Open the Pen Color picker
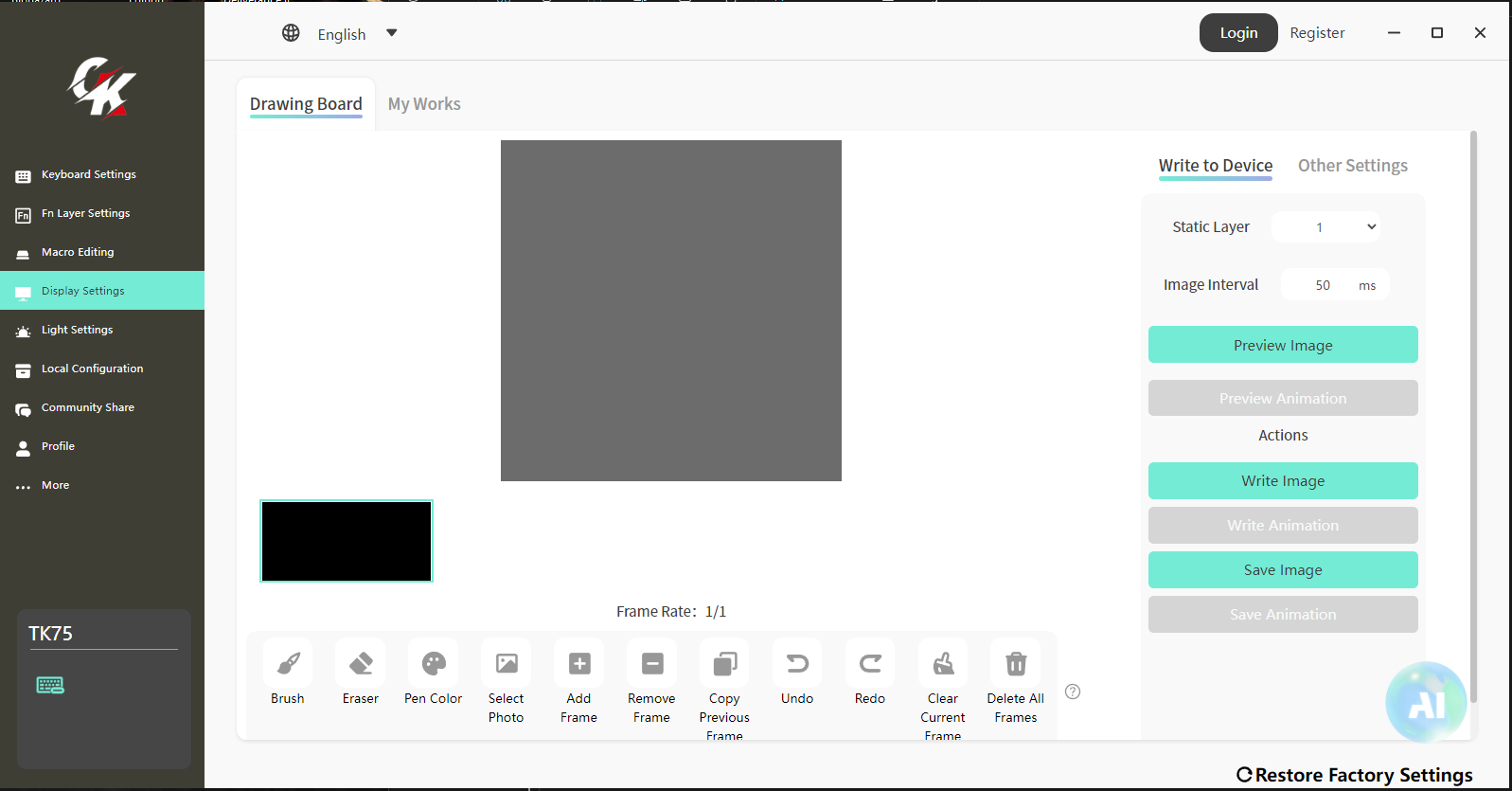This screenshot has height=791, width=1512. pos(434,664)
